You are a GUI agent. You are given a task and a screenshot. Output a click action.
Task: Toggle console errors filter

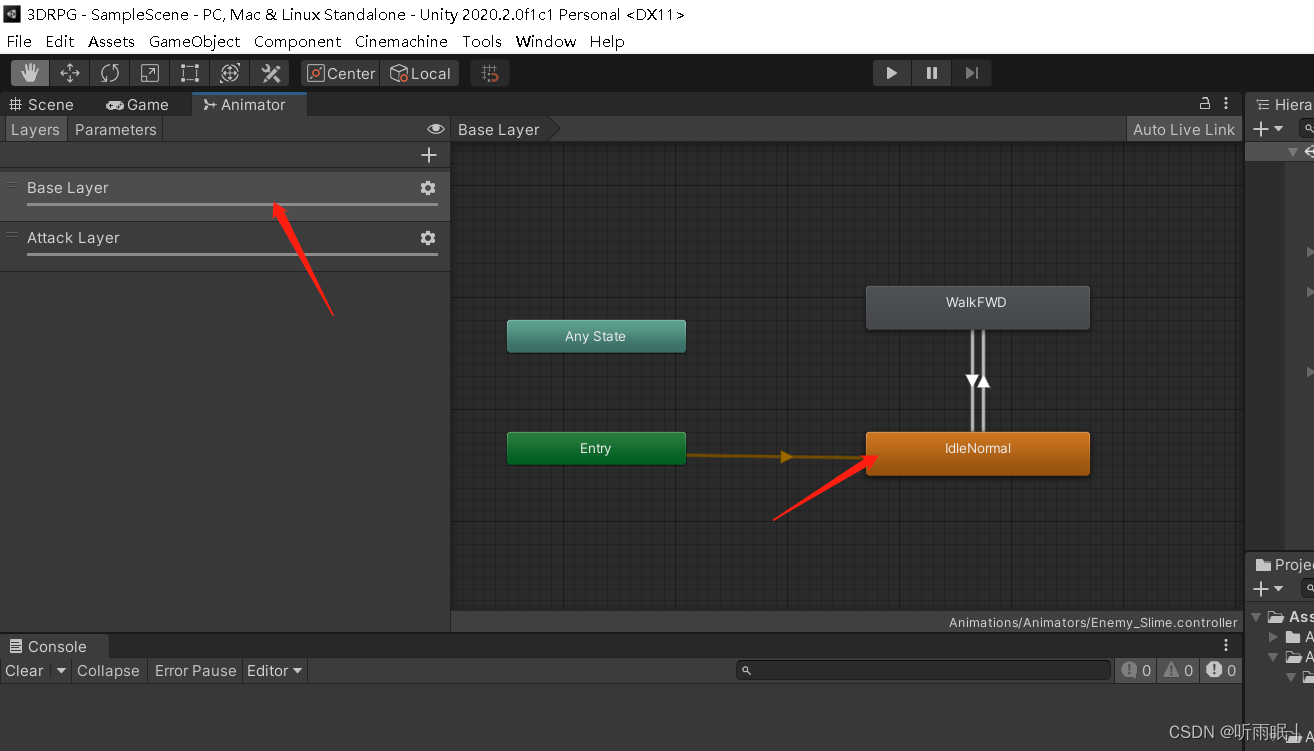pos(1221,671)
